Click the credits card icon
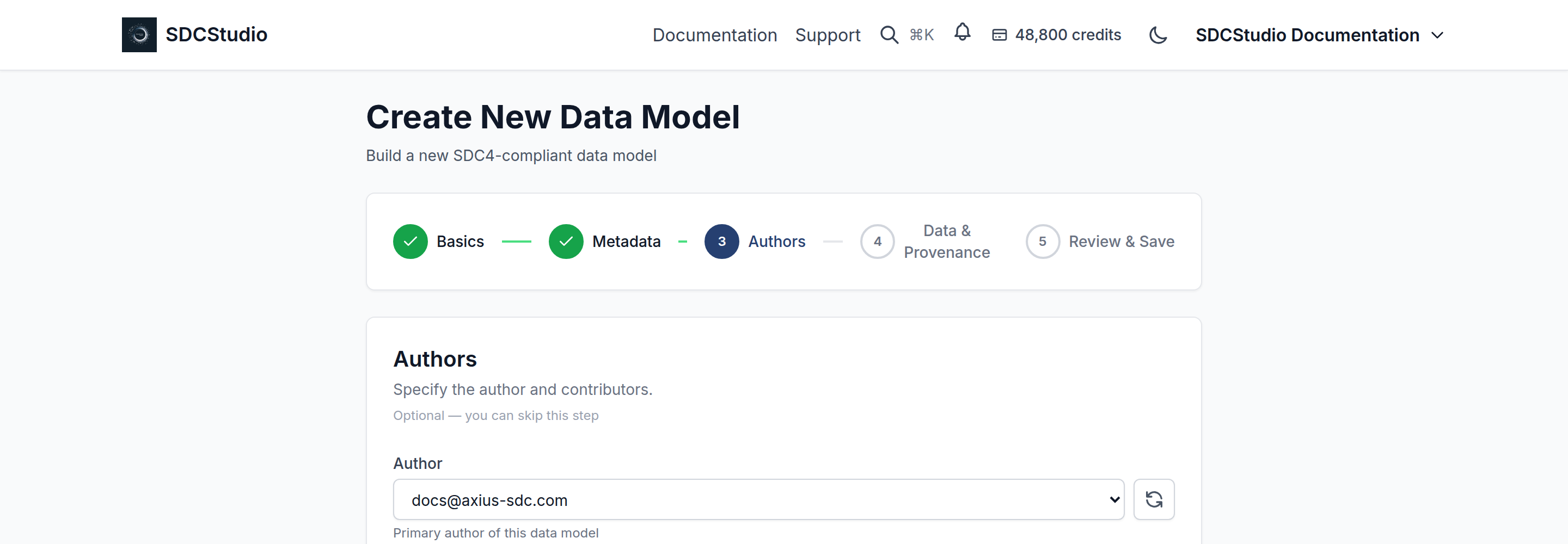Viewport: 1568px width, 544px height. (x=999, y=35)
